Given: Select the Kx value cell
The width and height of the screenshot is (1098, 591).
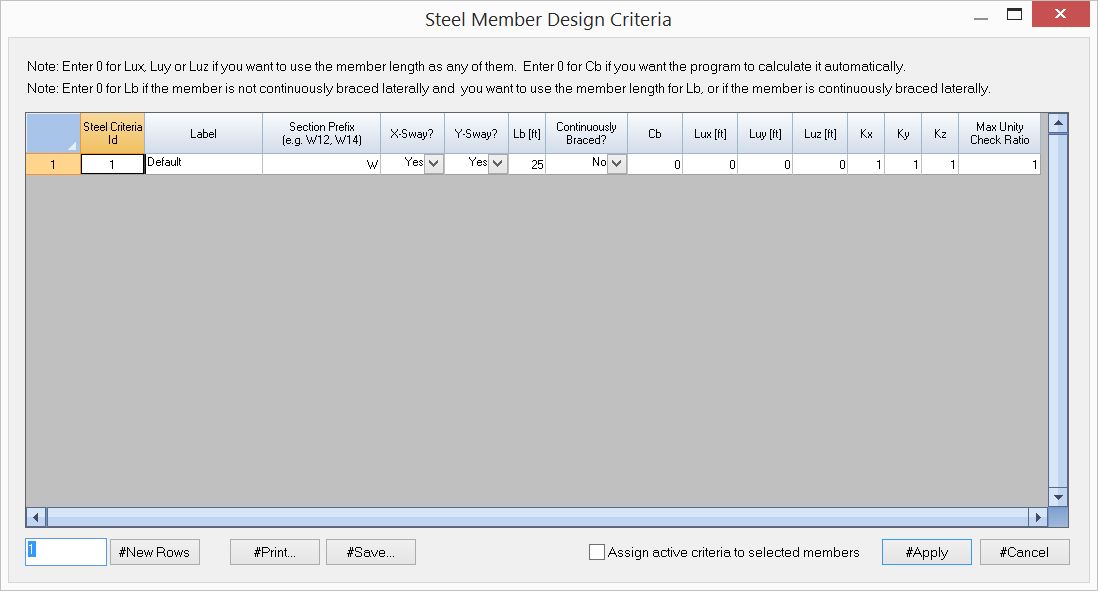Looking at the screenshot, I should point(865,163).
